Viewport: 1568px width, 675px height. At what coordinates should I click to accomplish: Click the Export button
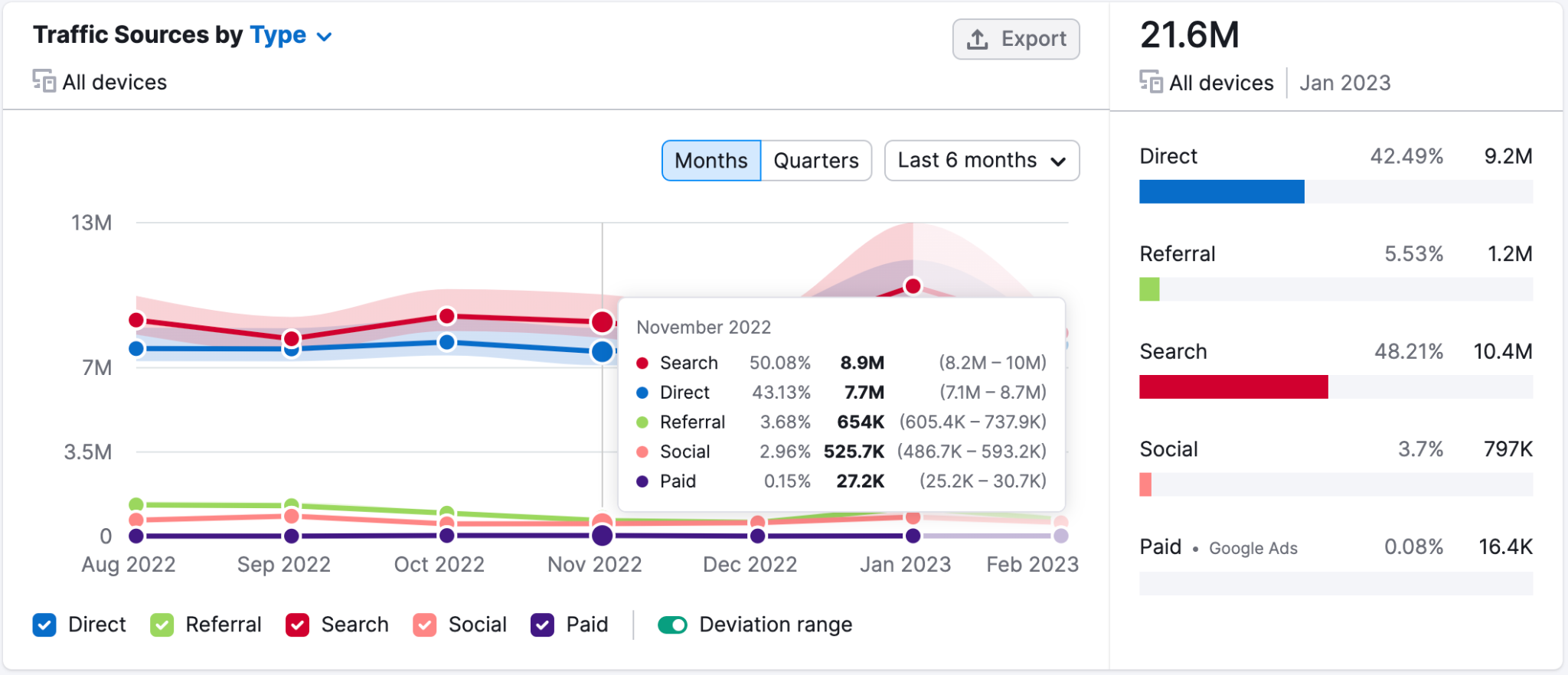tap(1016, 39)
